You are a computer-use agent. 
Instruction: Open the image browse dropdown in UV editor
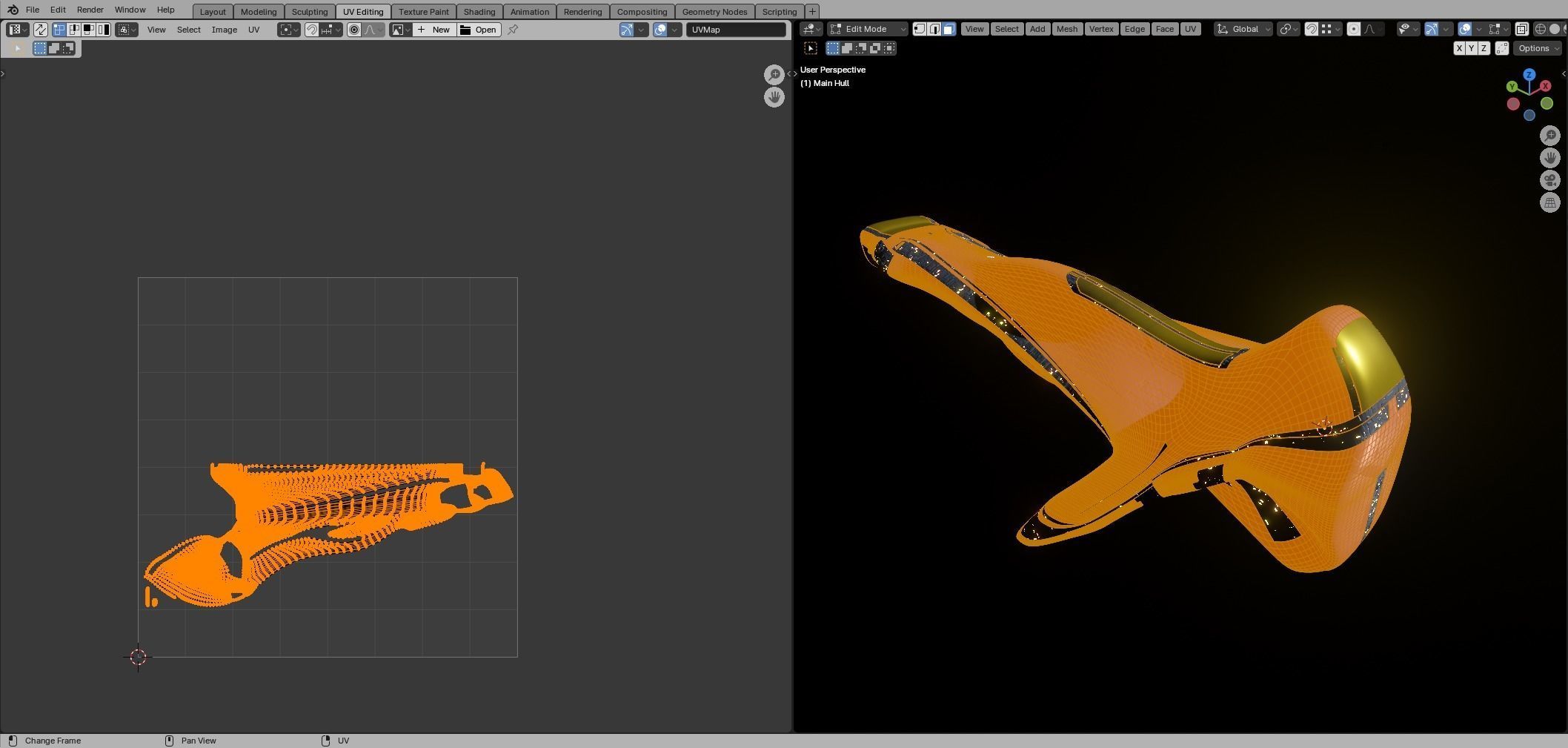[x=401, y=30]
